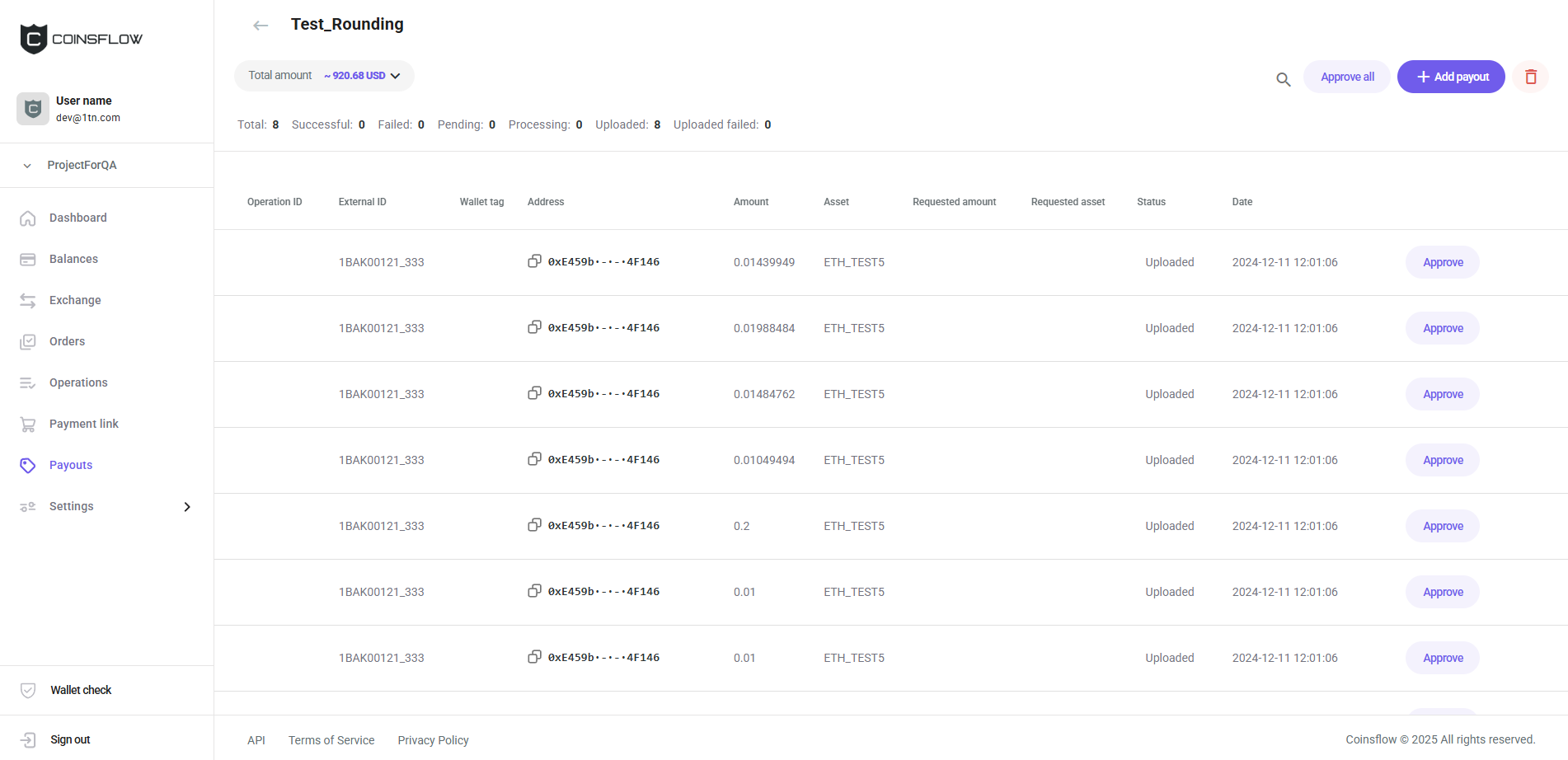Approve the 0.01484762 ETH_TEST5 payout
The image size is (1568, 760).
pos(1442,394)
